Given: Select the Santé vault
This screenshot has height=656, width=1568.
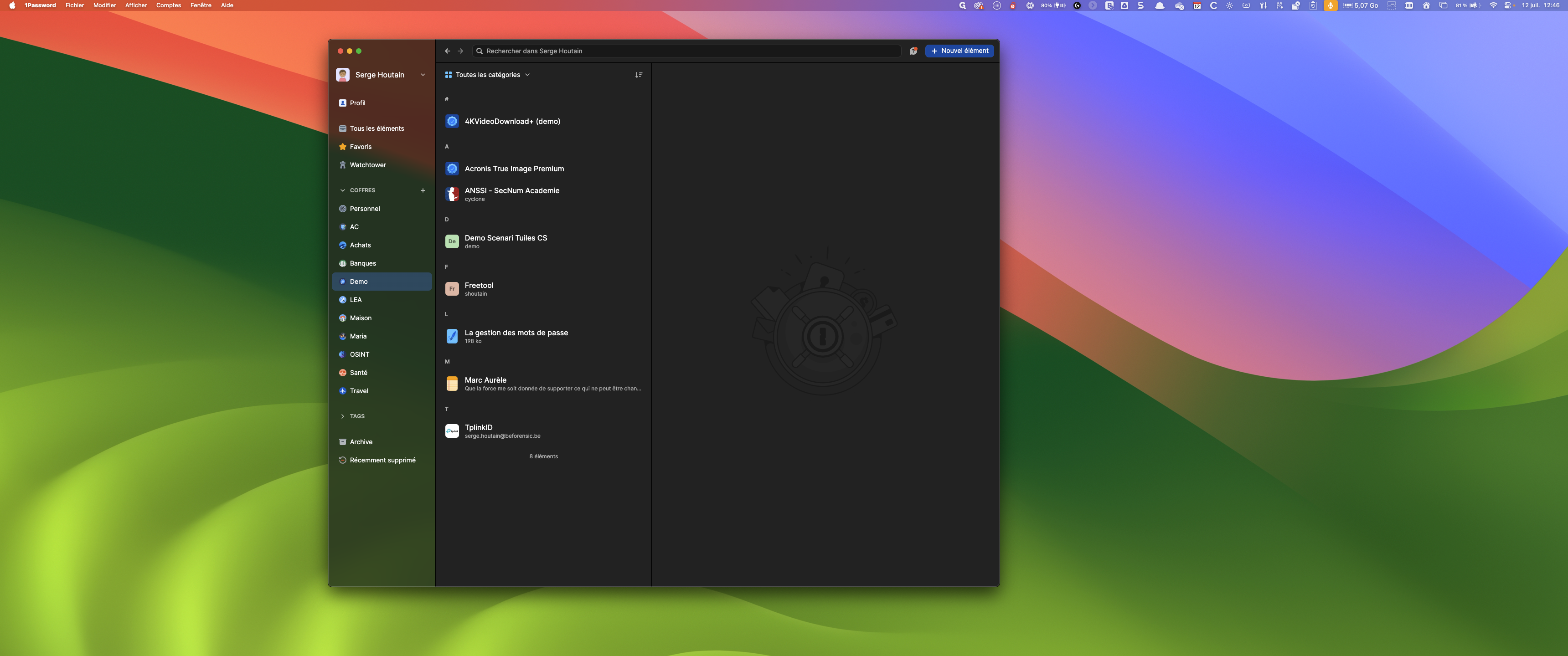Looking at the screenshot, I should (382, 373).
